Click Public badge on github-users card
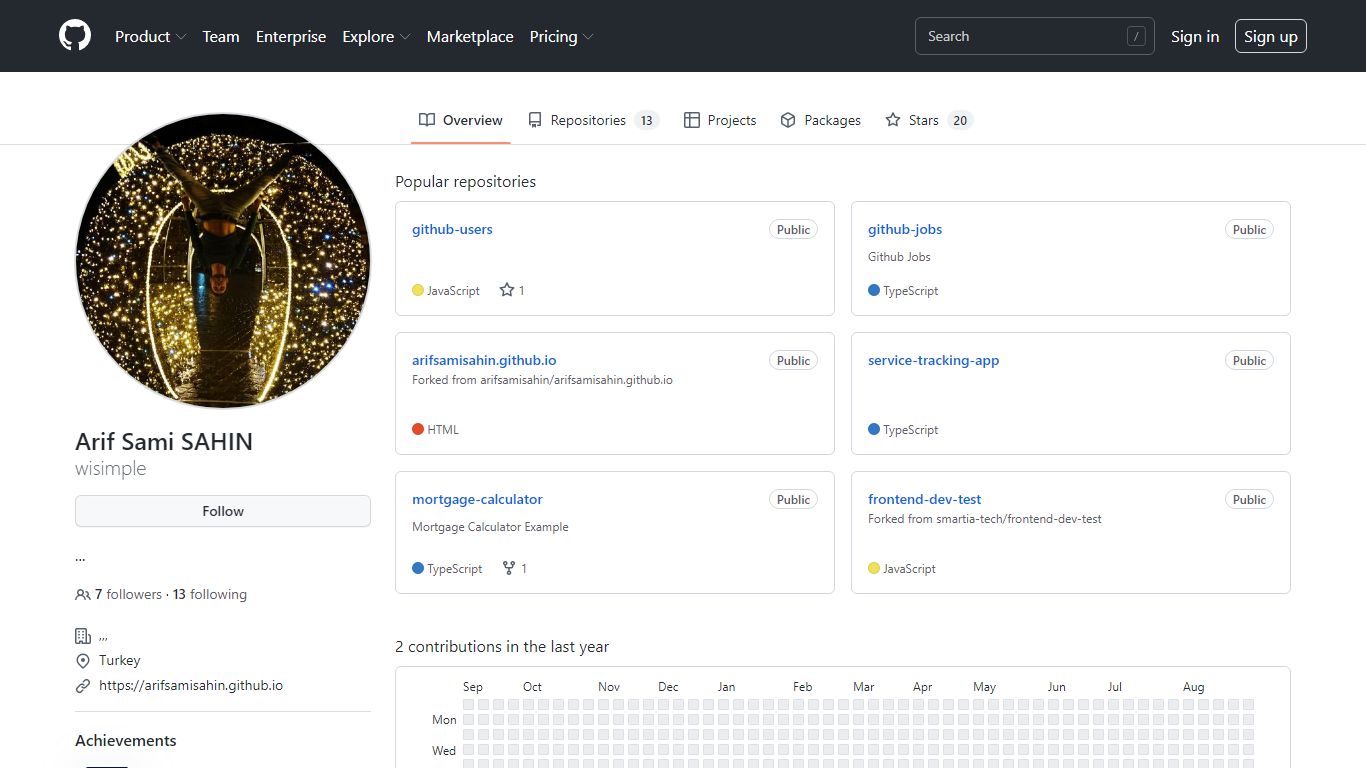 point(793,229)
